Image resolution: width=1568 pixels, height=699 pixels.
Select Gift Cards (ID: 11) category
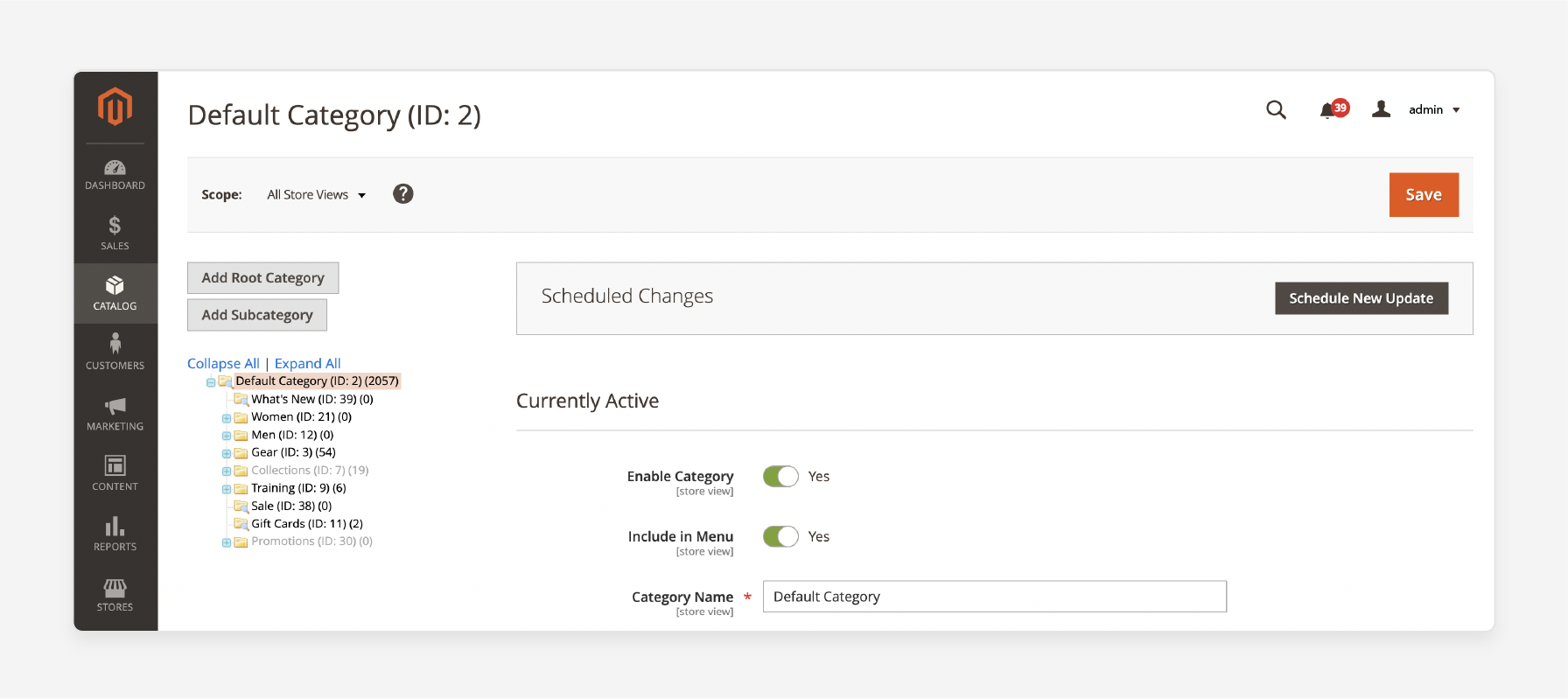tap(307, 524)
